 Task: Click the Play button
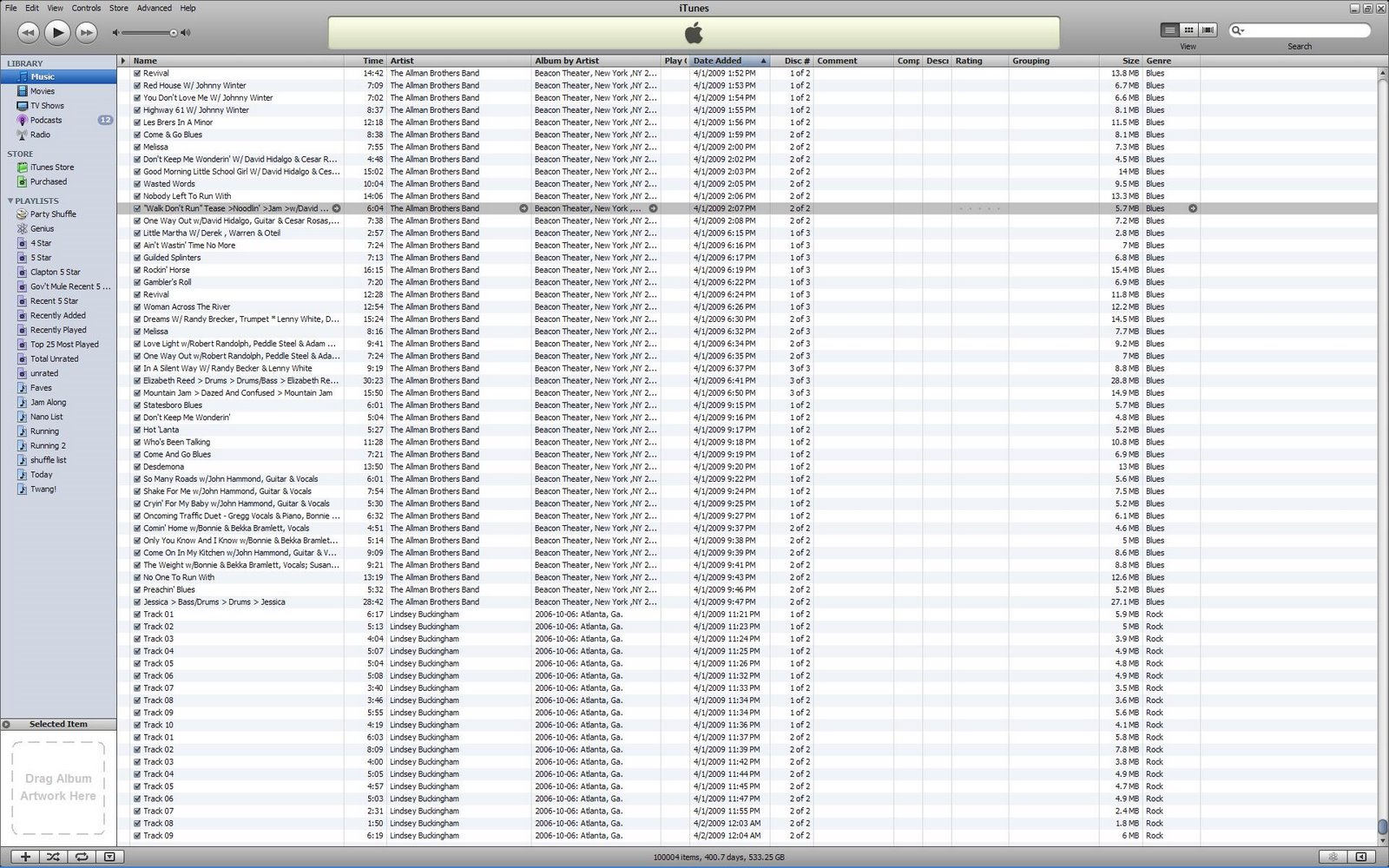[57, 33]
